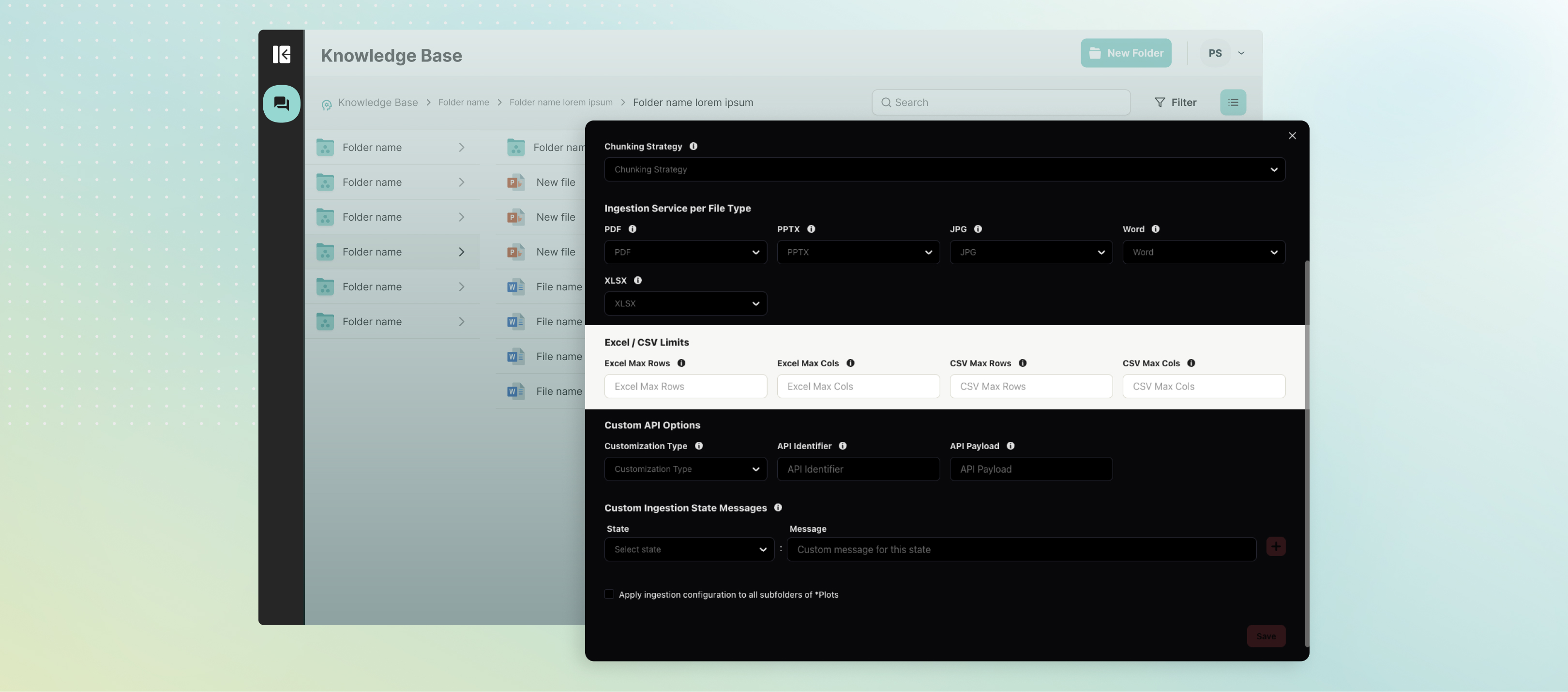Go to Knowledge Base breadcrumb root
1568x692 pixels.
(377, 102)
